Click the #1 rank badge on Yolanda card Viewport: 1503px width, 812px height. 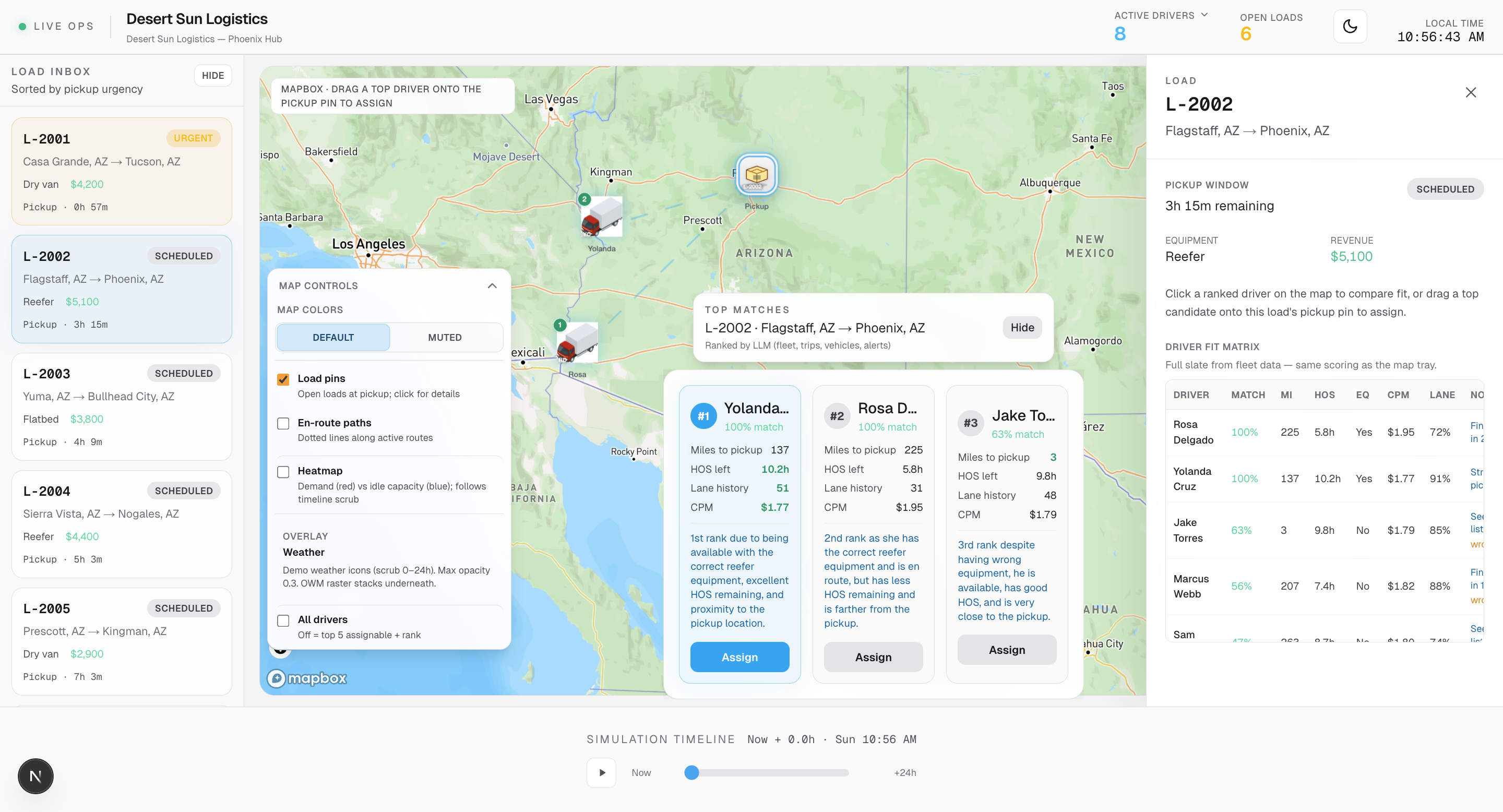[703, 416]
